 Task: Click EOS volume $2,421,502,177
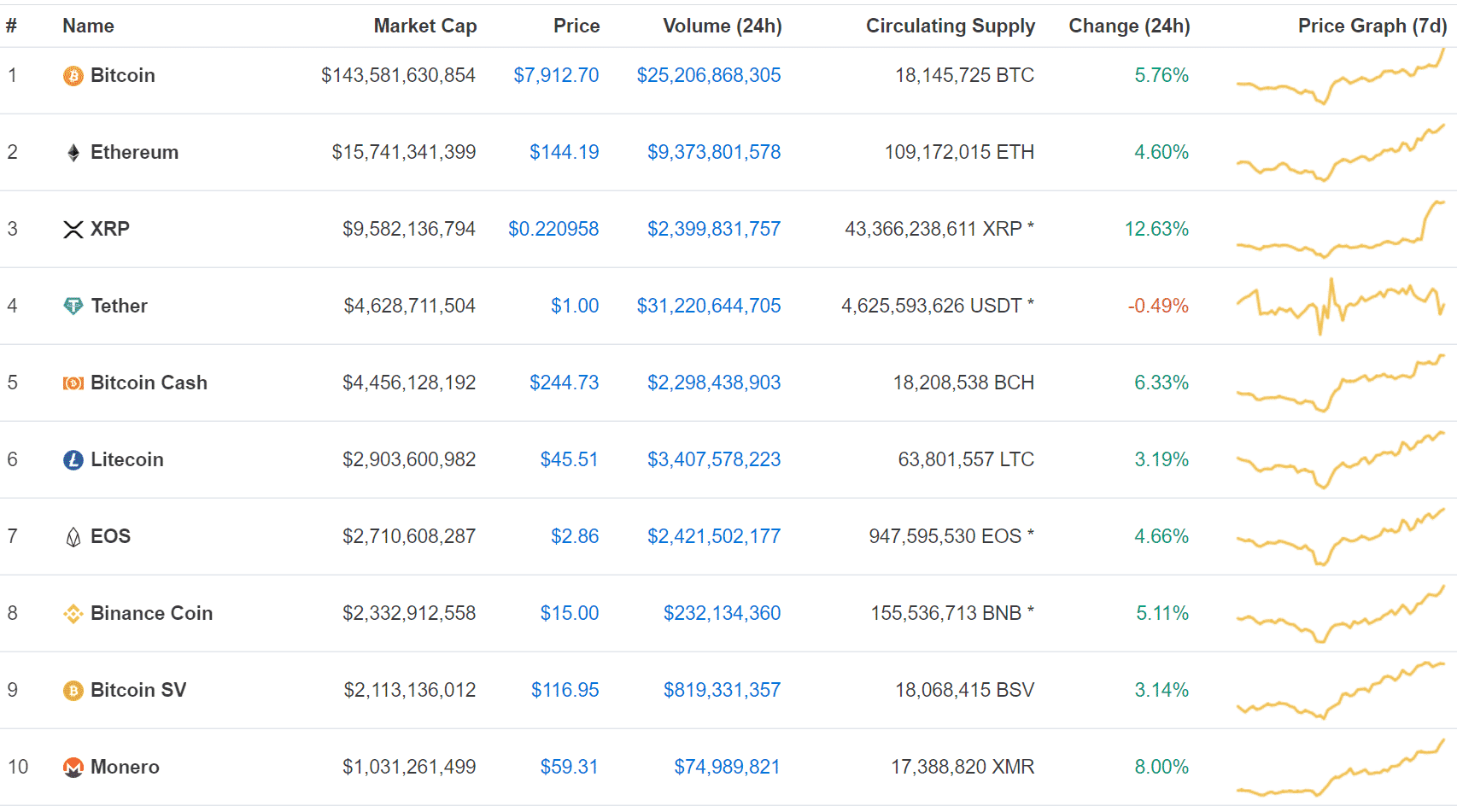point(714,536)
